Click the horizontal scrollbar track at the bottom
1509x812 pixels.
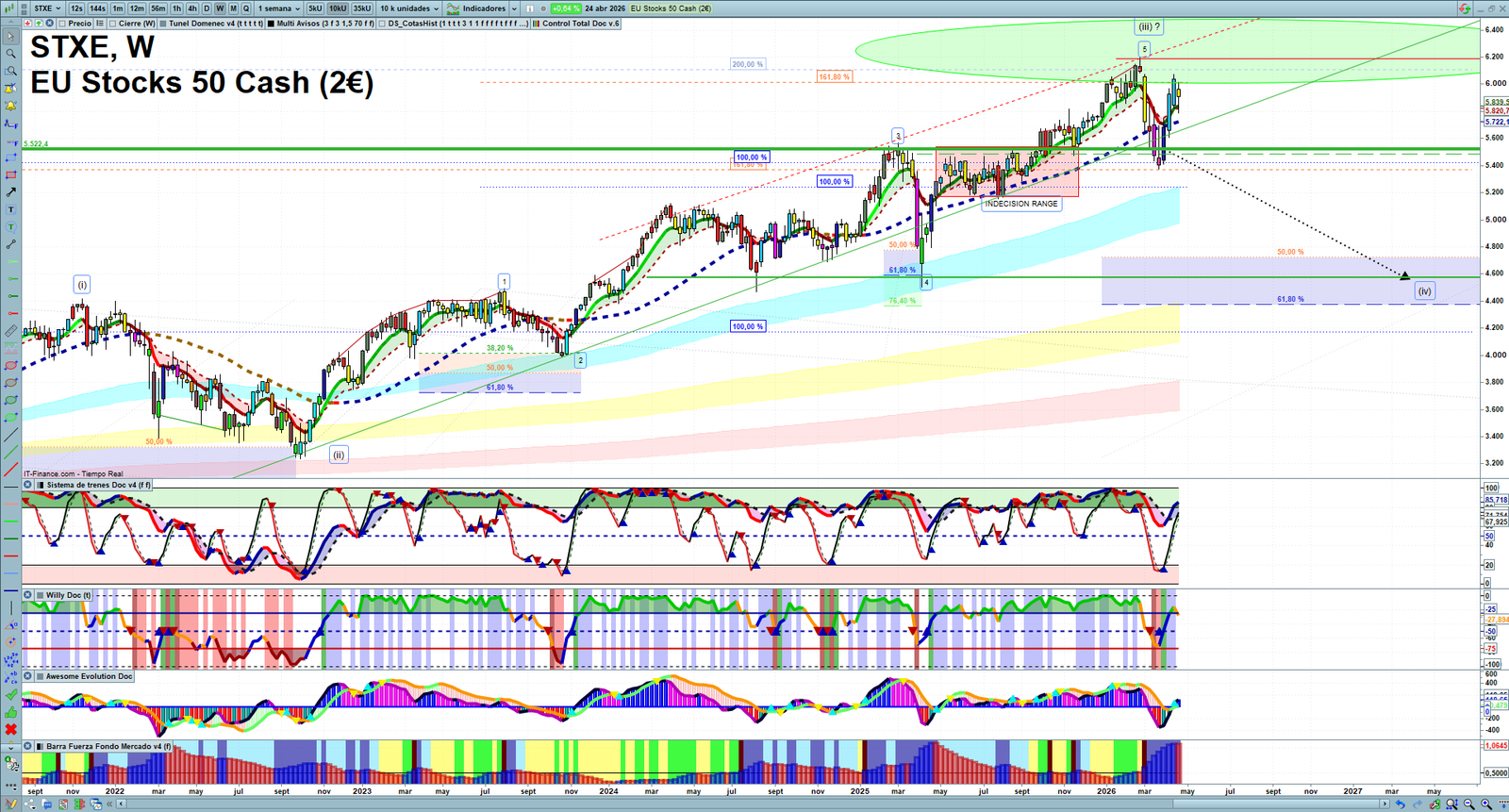754,804
